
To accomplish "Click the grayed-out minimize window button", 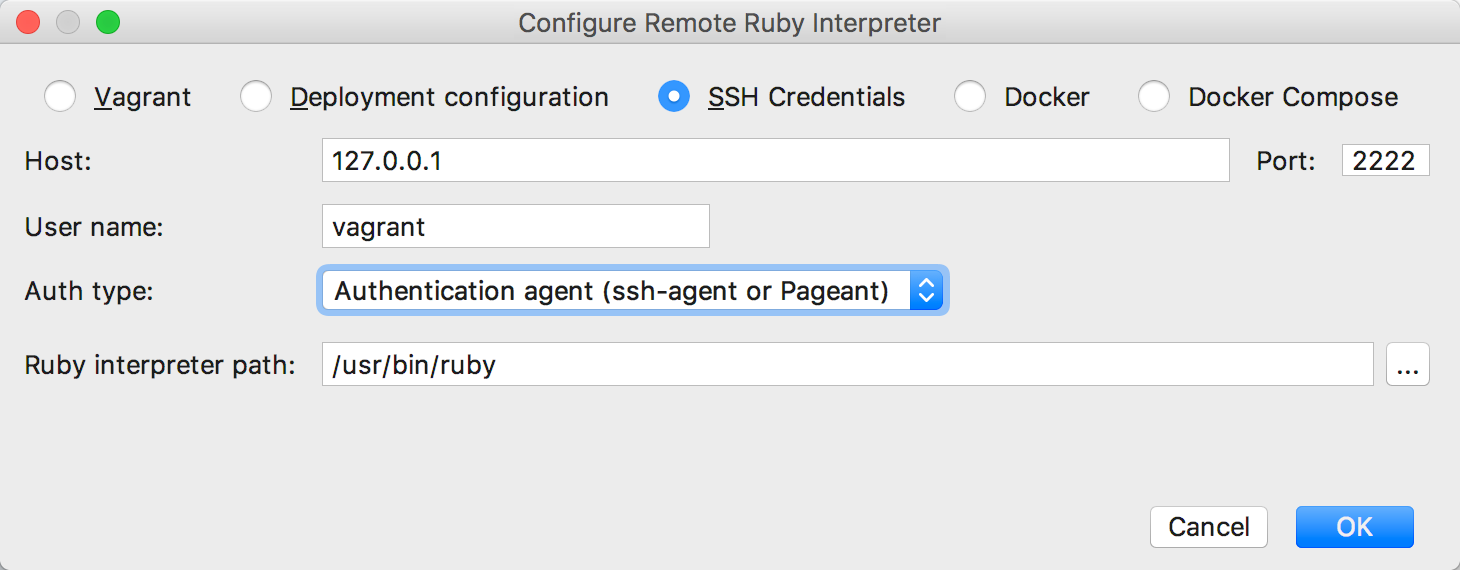I will [68, 22].
